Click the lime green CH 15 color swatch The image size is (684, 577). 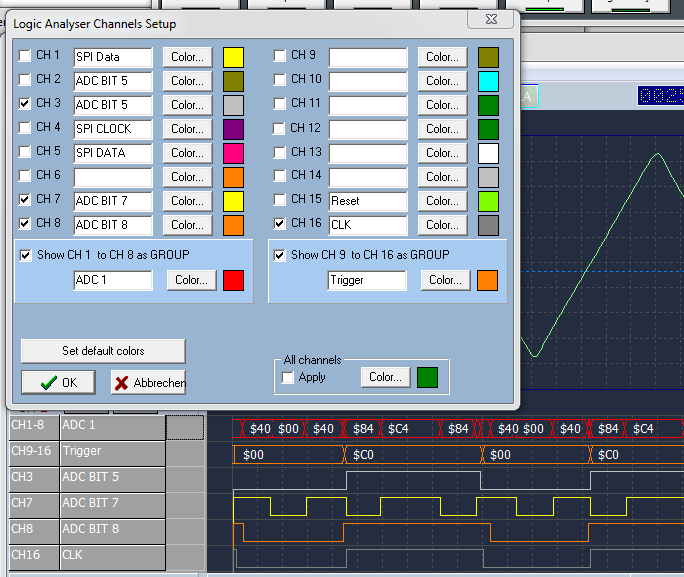click(489, 201)
